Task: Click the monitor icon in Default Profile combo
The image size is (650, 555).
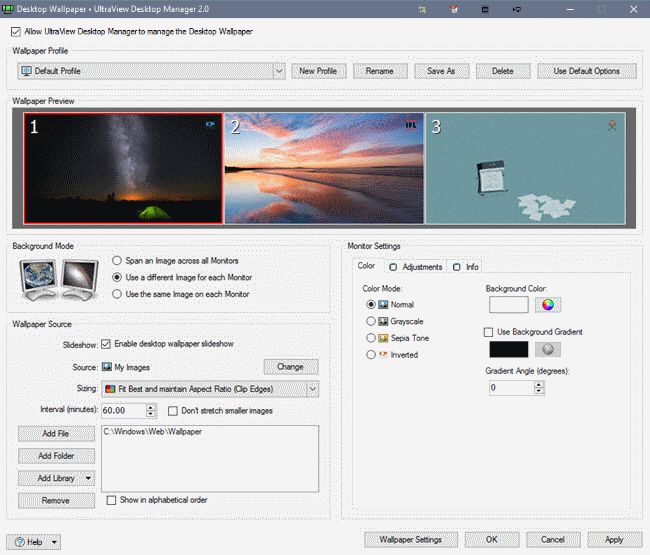Action: [27, 71]
